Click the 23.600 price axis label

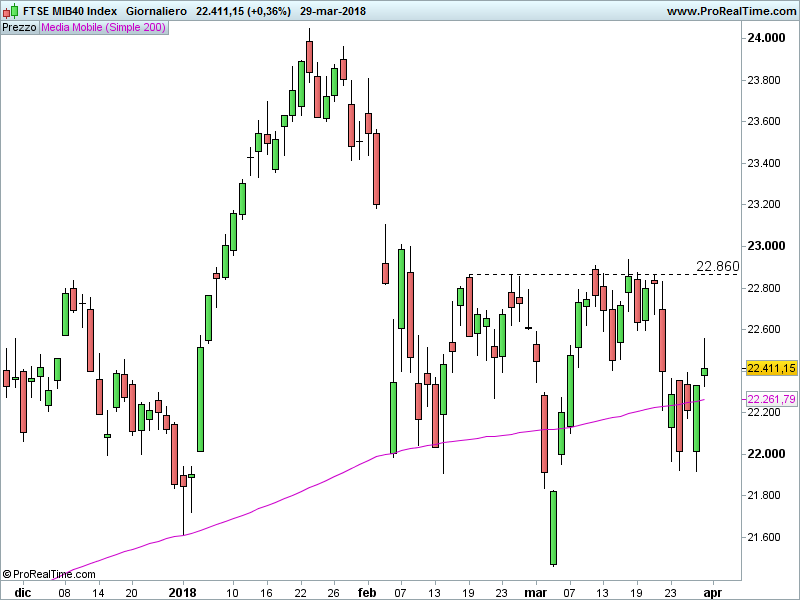click(x=764, y=121)
